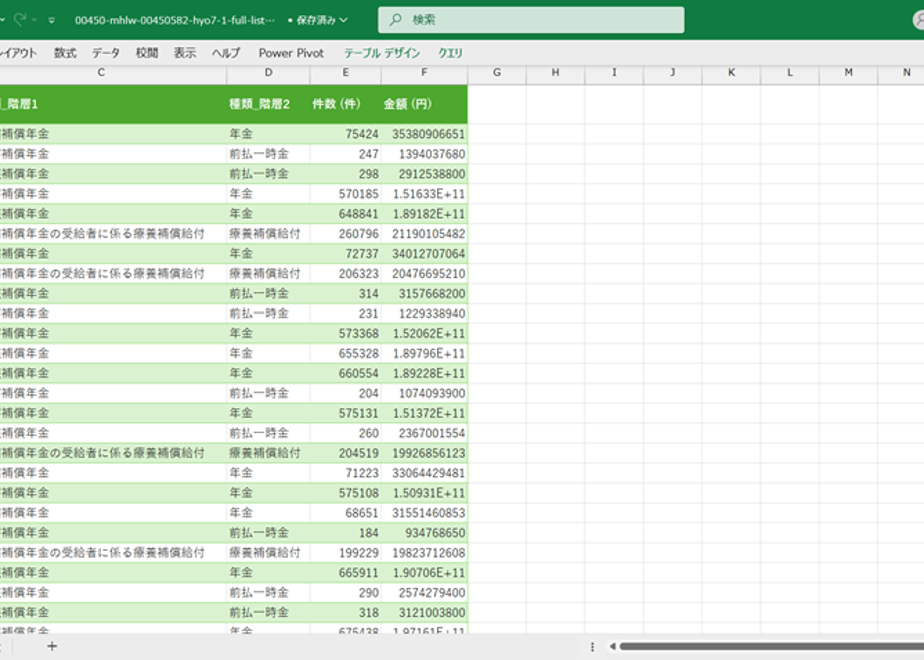Select cell with value 648841
Image resolution: width=924 pixels, height=660 pixels.
[x=345, y=214]
